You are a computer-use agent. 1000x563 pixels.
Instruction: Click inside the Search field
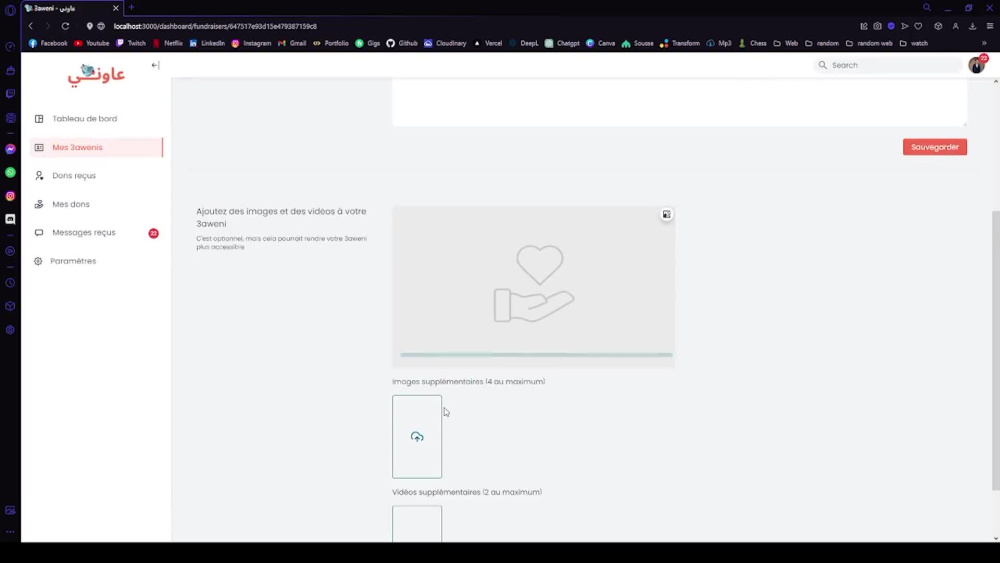[x=888, y=65]
